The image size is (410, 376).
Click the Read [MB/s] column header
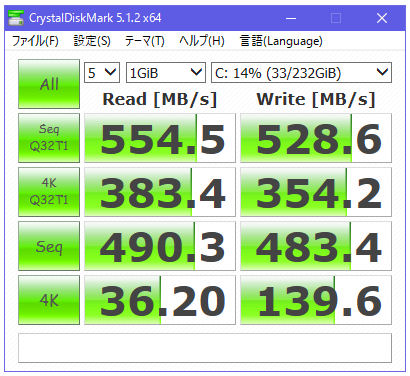pos(160,99)
